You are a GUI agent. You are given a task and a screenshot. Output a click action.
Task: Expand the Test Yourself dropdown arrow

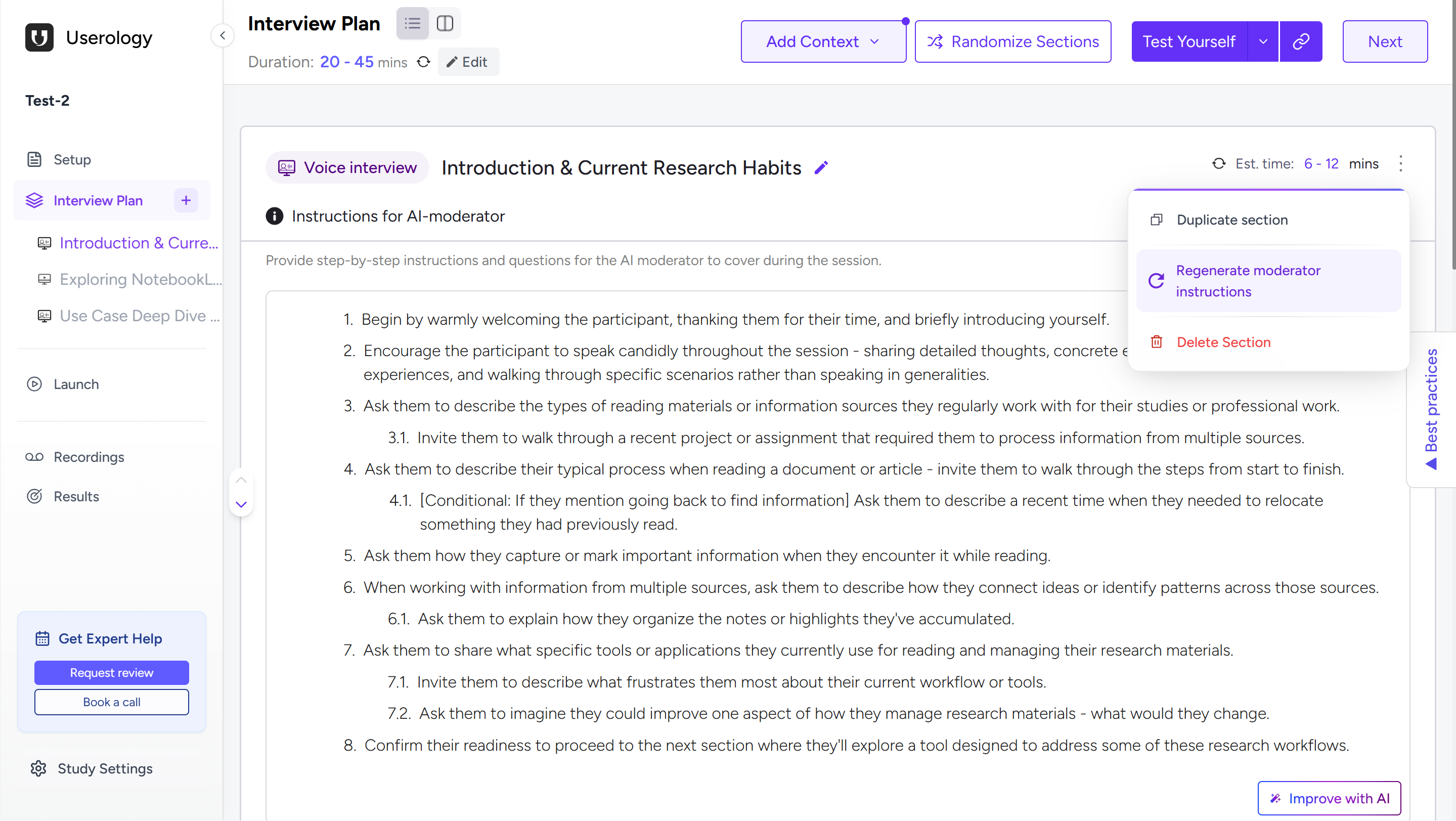point(1263,41)
